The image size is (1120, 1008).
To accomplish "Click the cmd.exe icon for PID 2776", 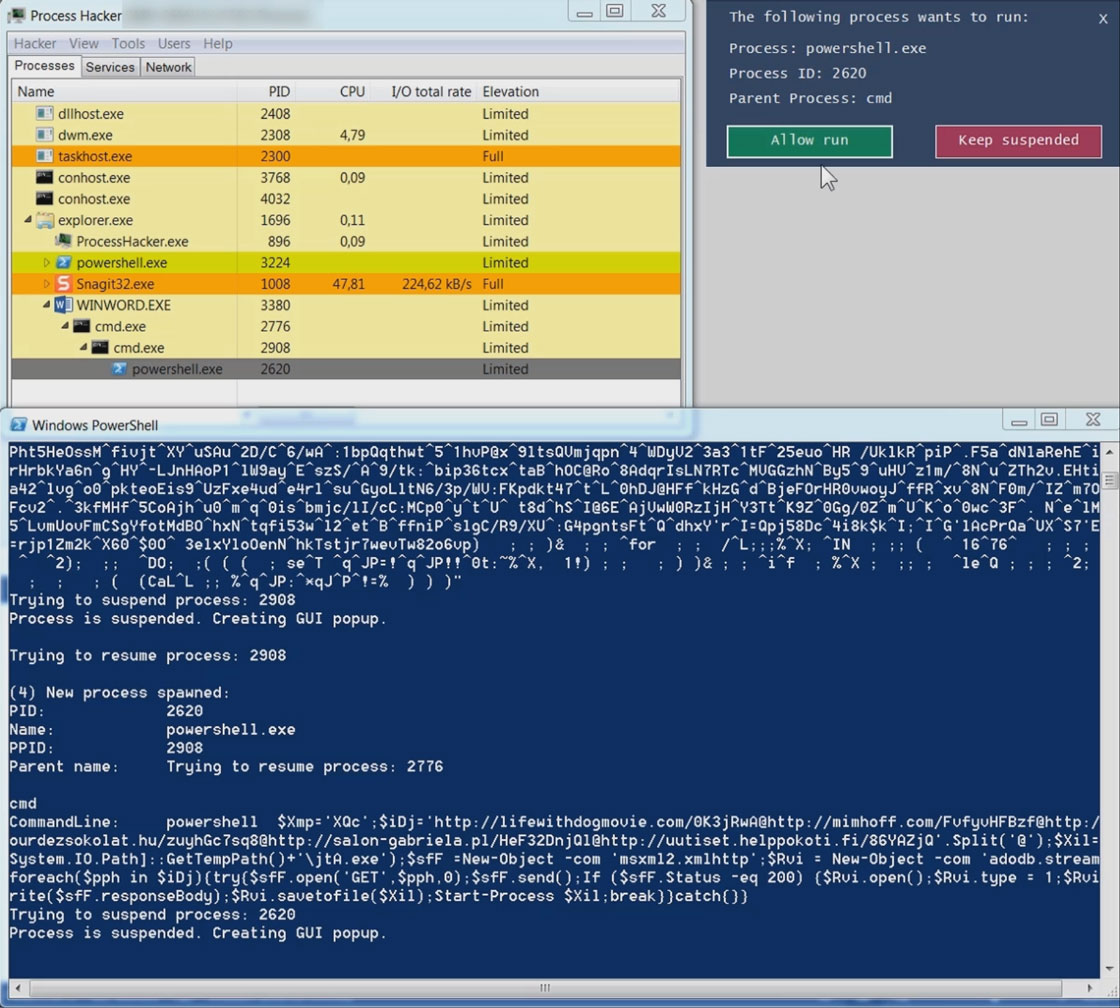I will 81,326.
